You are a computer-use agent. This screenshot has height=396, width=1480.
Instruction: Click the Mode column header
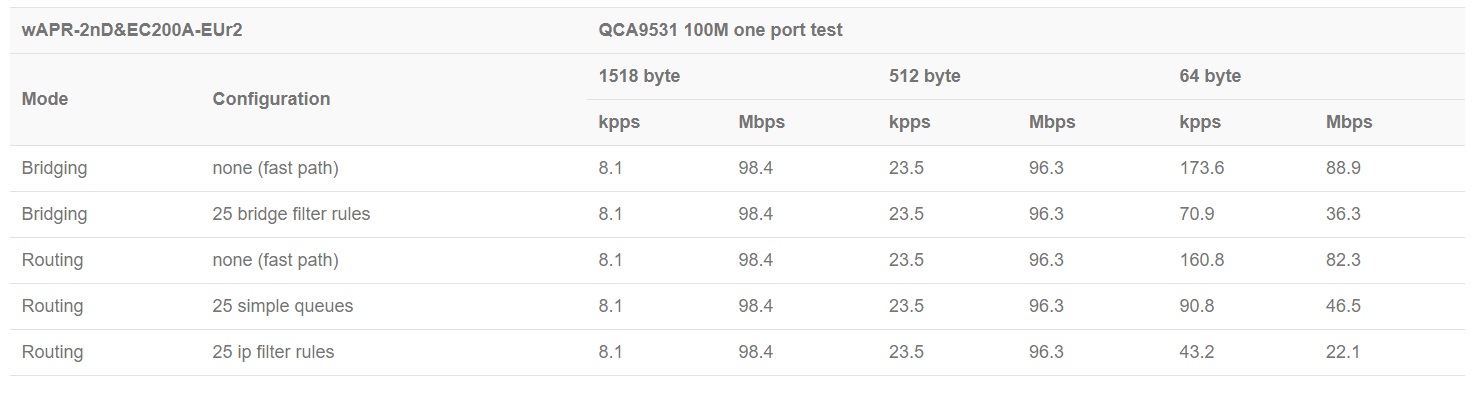[x=45, y=99]
